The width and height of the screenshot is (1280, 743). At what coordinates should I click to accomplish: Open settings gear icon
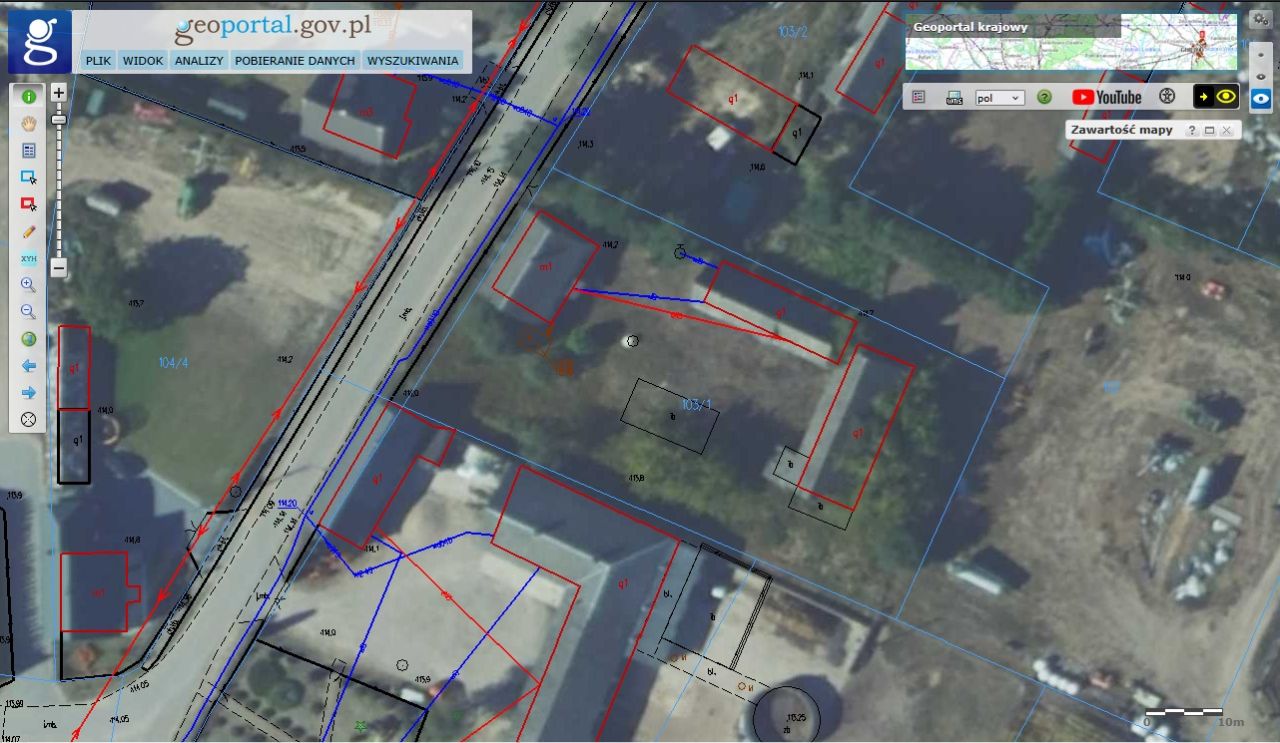tap(1260, 19)
